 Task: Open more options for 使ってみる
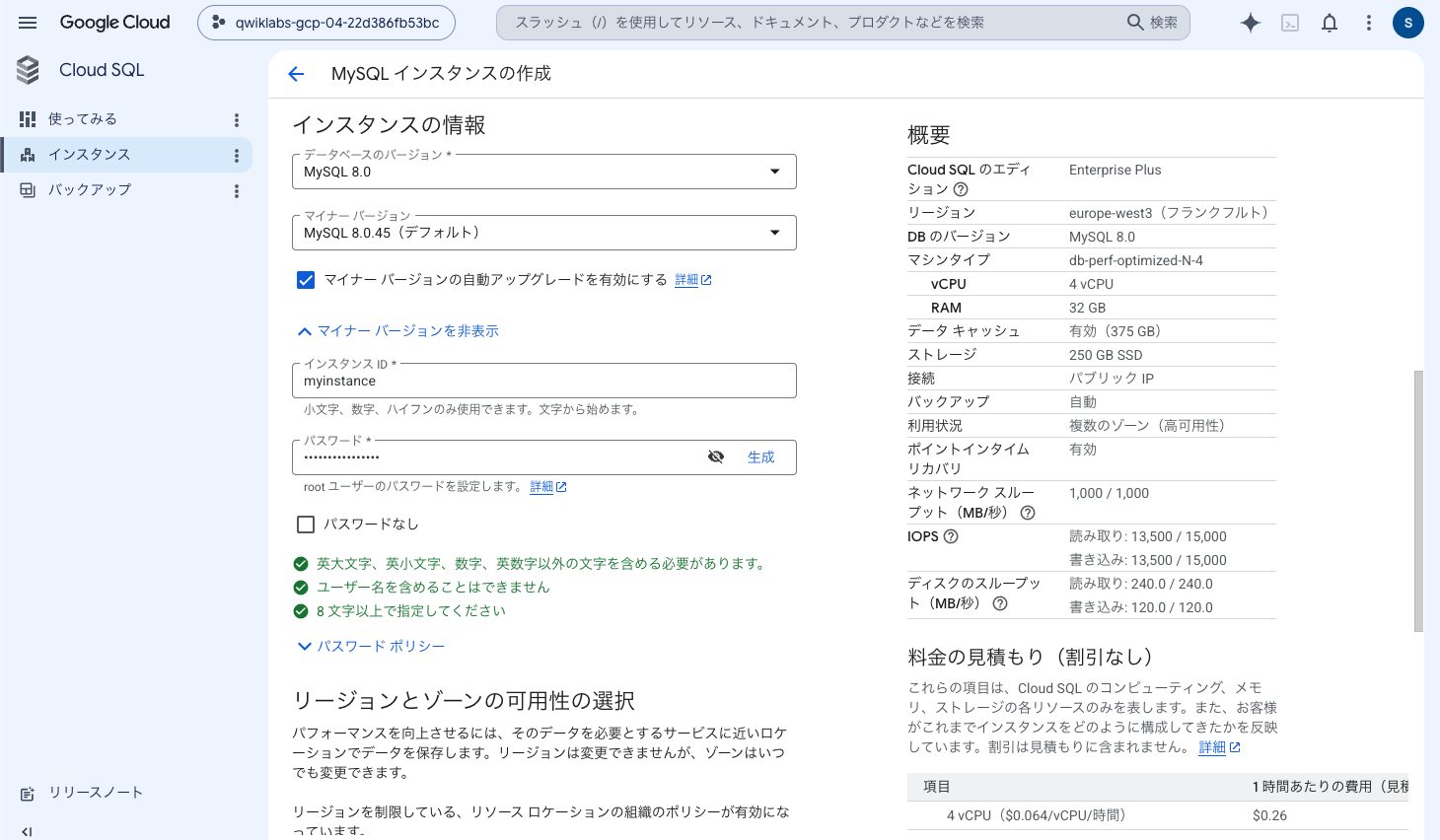tap(237, 120)
